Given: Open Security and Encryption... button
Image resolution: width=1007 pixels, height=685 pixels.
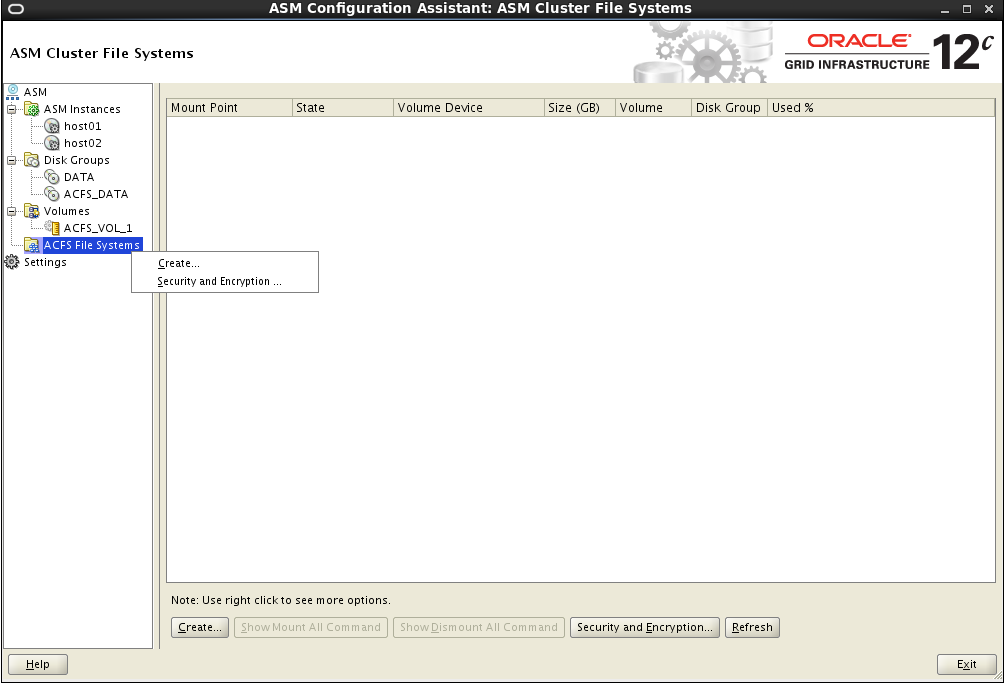Looking at the screenshot, I should tap(645, 627).
